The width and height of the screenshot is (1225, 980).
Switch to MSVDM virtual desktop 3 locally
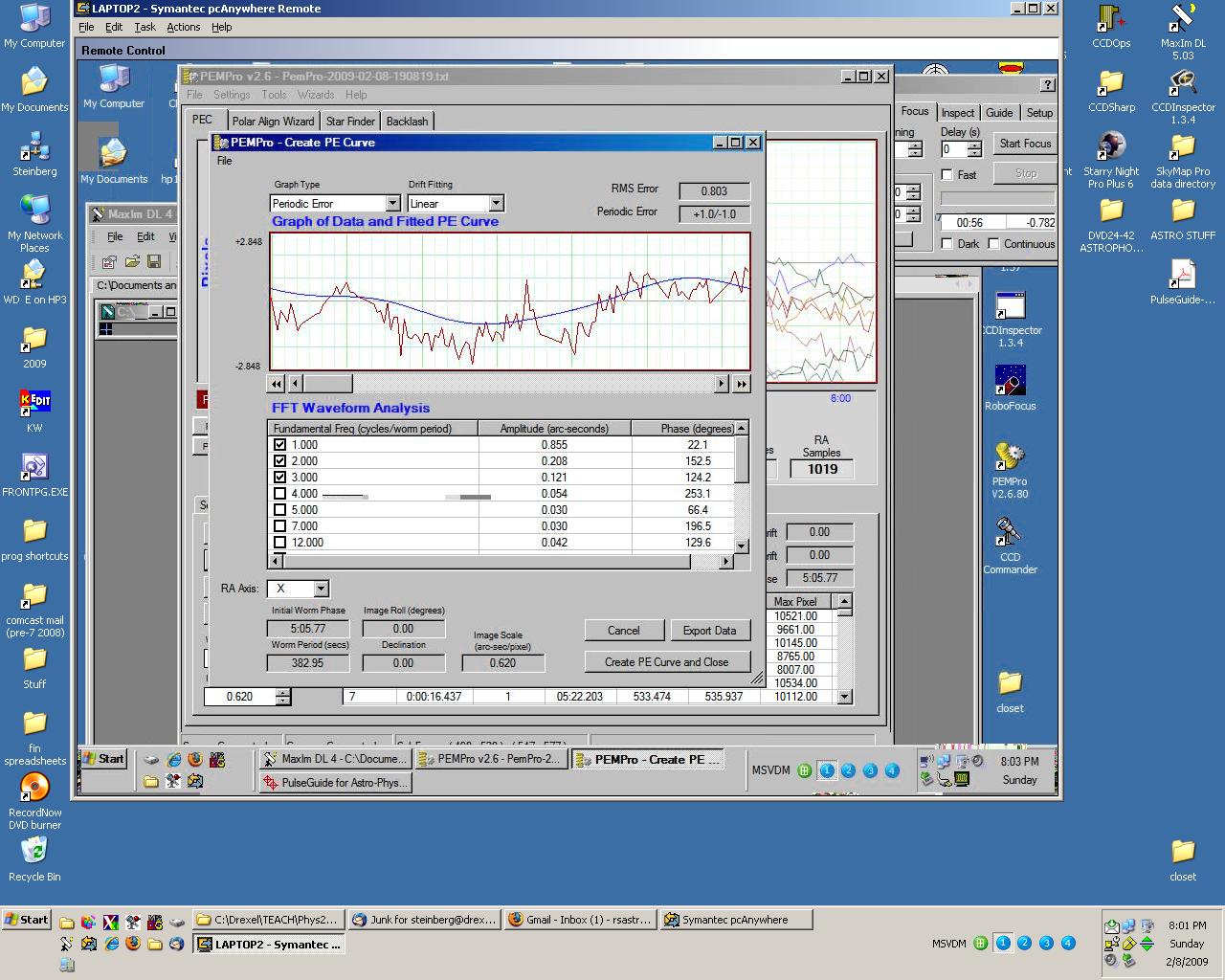(x=1046, y=944)
